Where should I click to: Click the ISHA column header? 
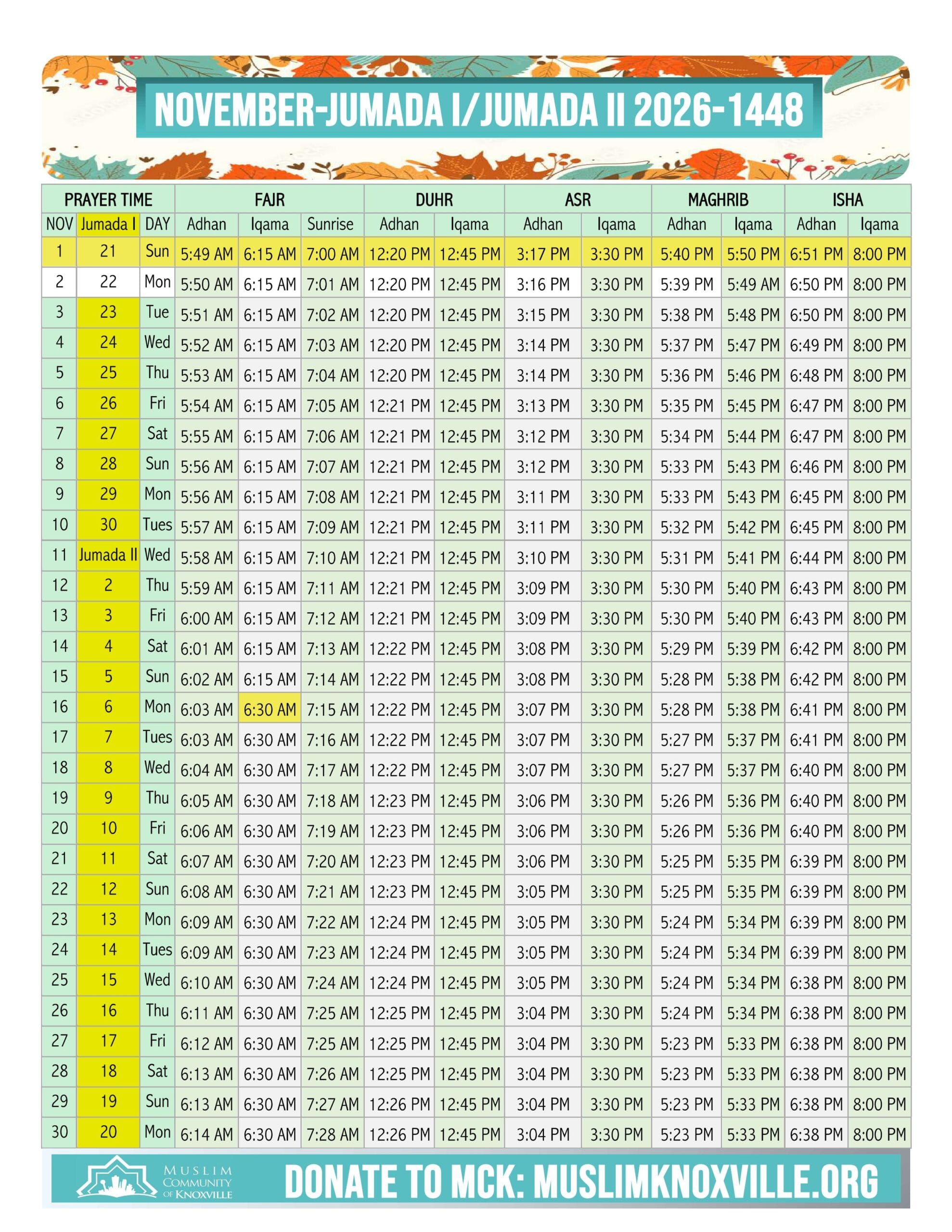point(847,200)
